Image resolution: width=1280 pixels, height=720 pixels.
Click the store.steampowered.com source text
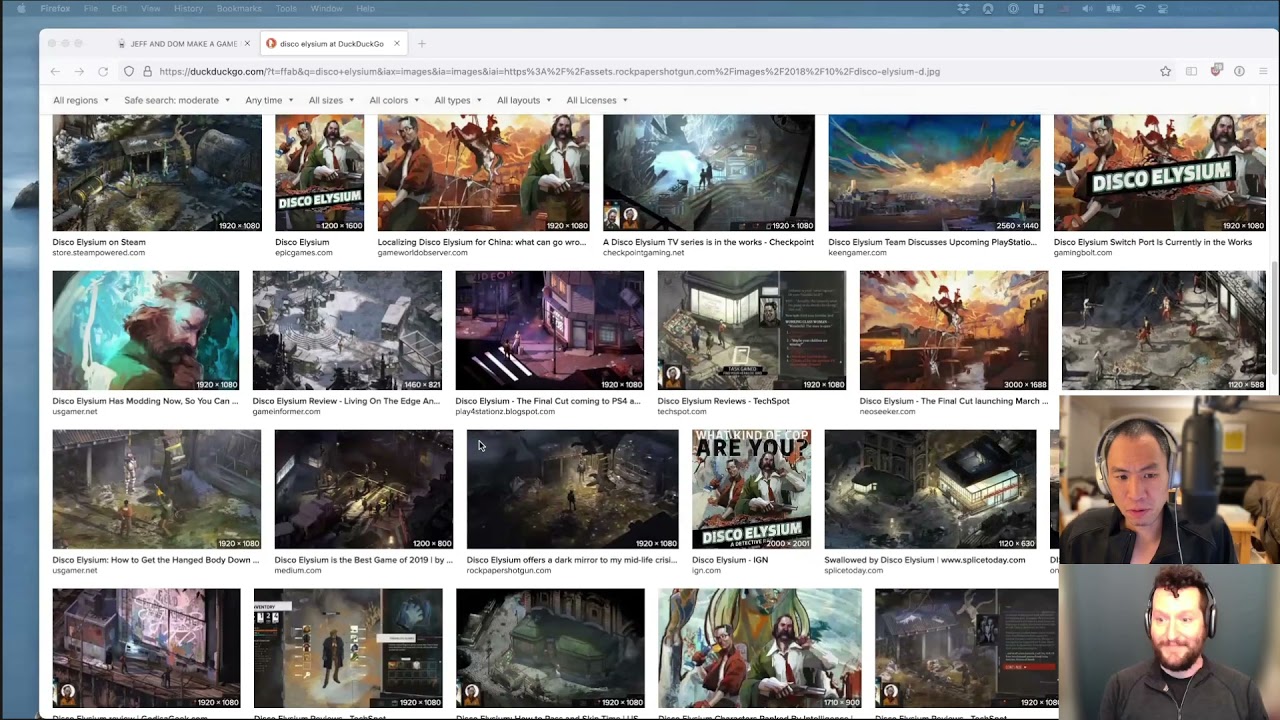pos(99,253)
